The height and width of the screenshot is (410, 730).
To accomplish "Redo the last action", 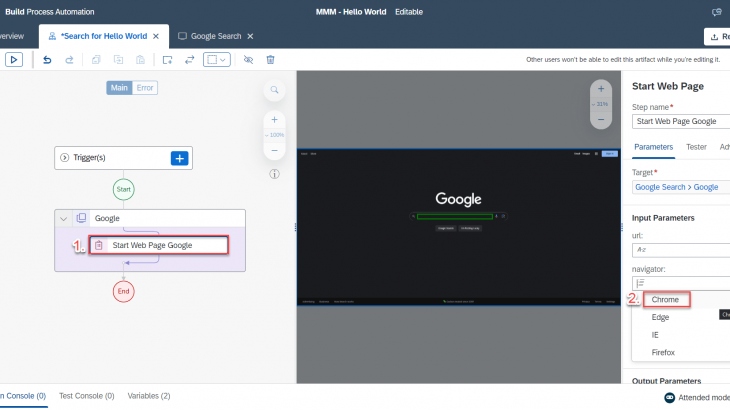I will click(x=69, y=60).
